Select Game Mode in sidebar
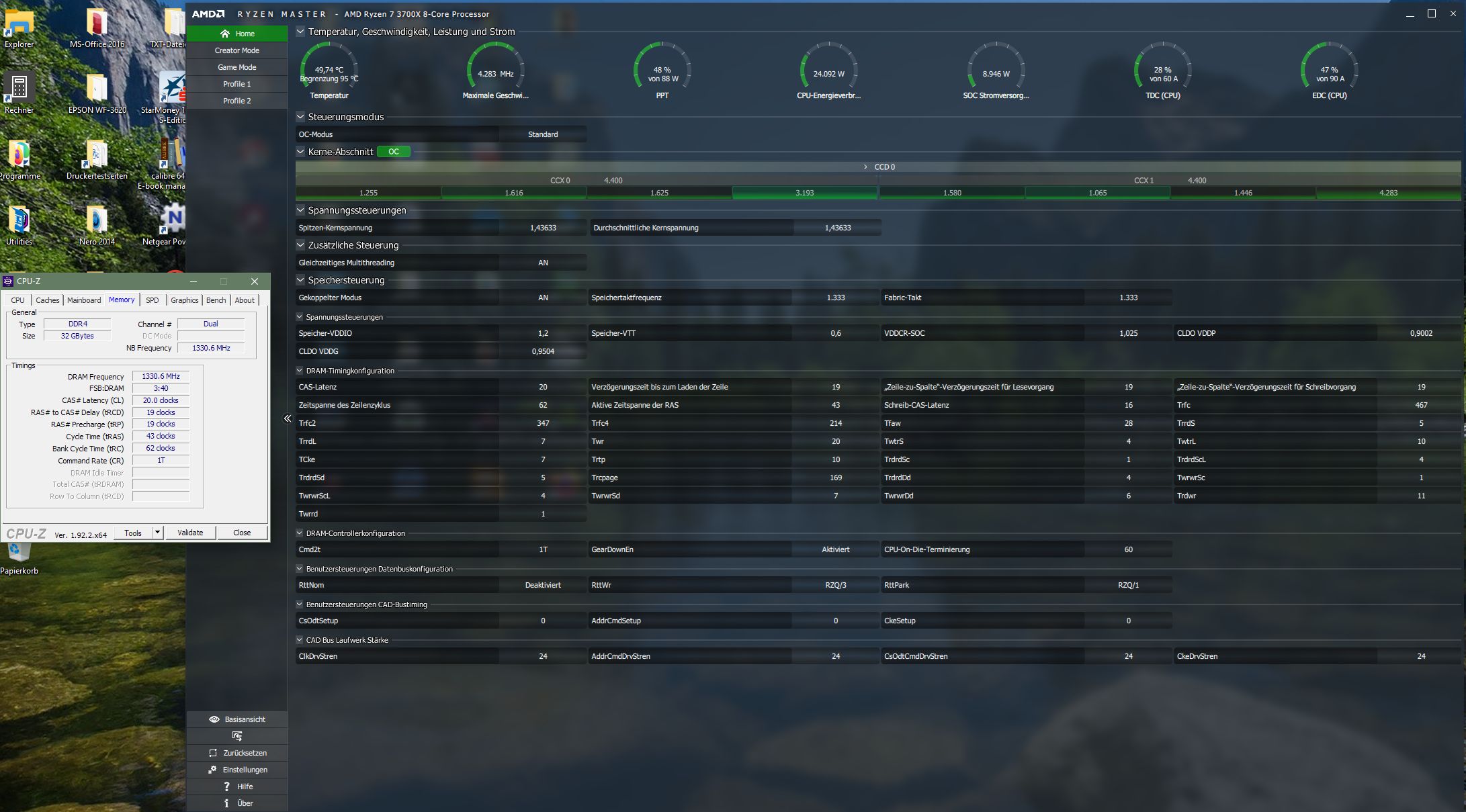1466x812 pixels. pos(236,67)
